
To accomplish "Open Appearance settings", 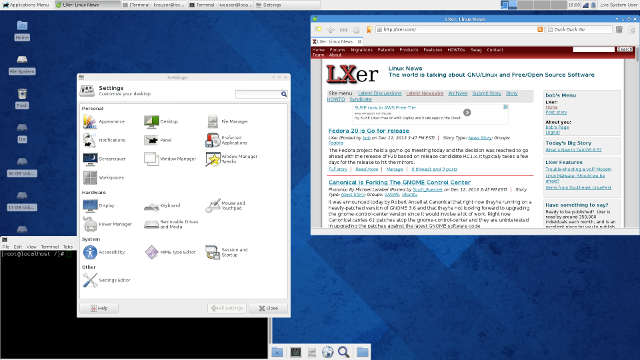I will [x=104, y=122].
